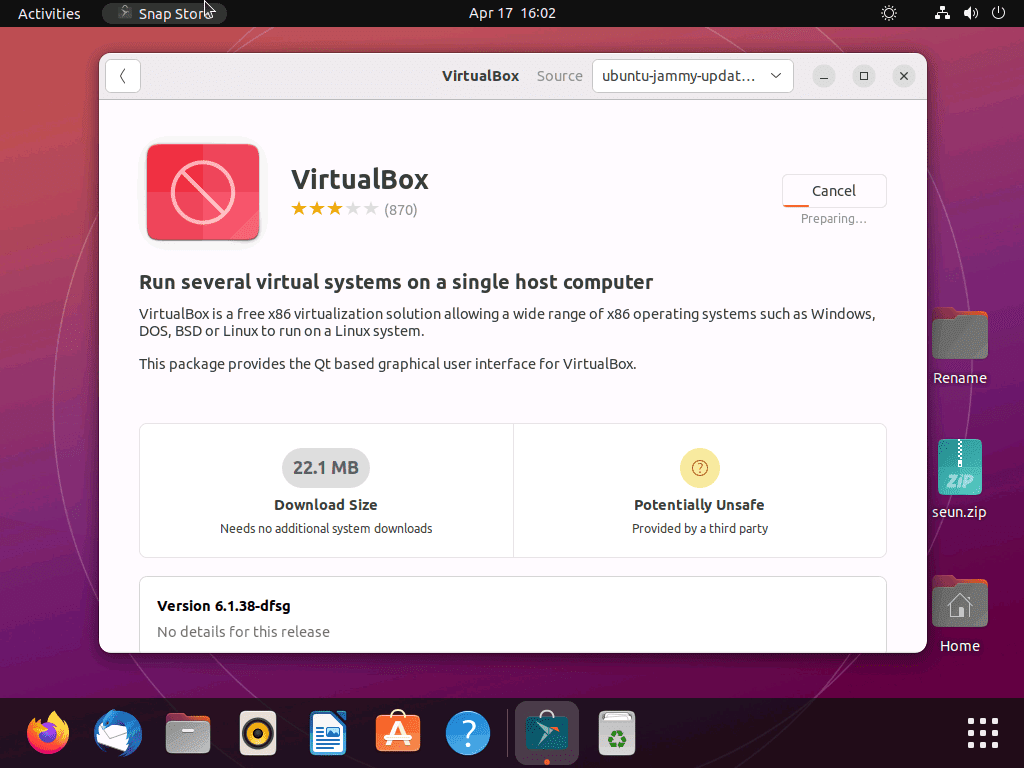The width and height of the screenshot is (1024, 768).
Task: Click the Snap Store icon in dock
Action: [x=547, y=733]
